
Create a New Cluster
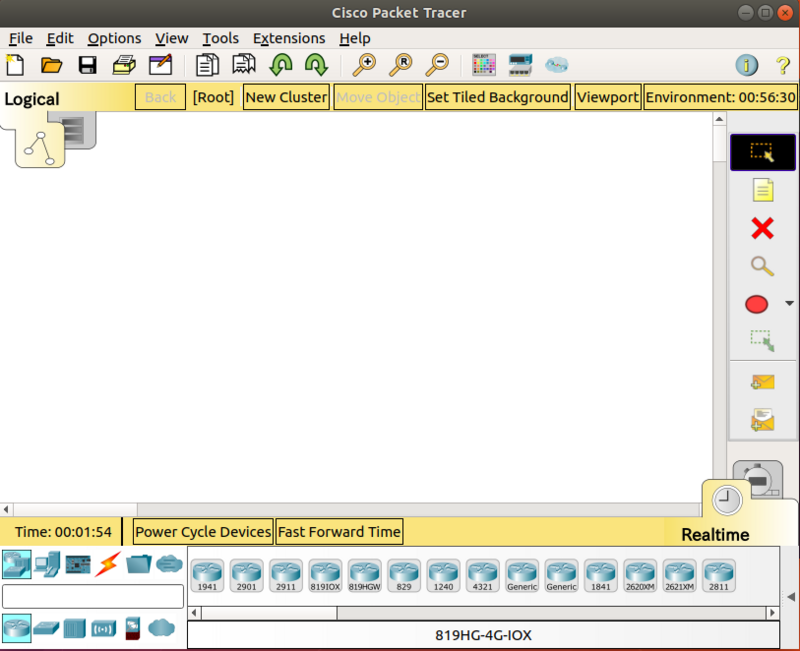[x=286, y=97]
